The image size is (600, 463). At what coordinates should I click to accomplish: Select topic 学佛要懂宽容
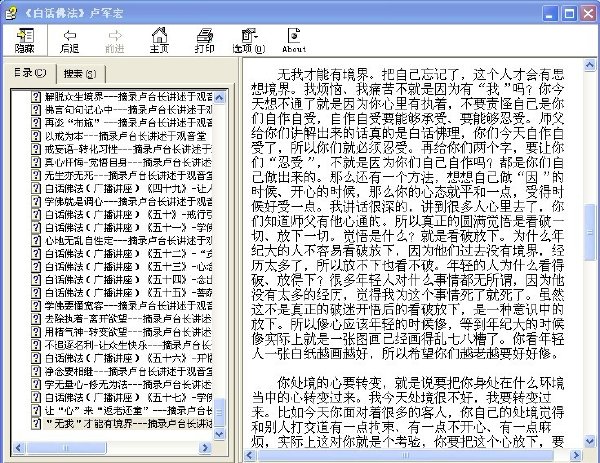128,306
